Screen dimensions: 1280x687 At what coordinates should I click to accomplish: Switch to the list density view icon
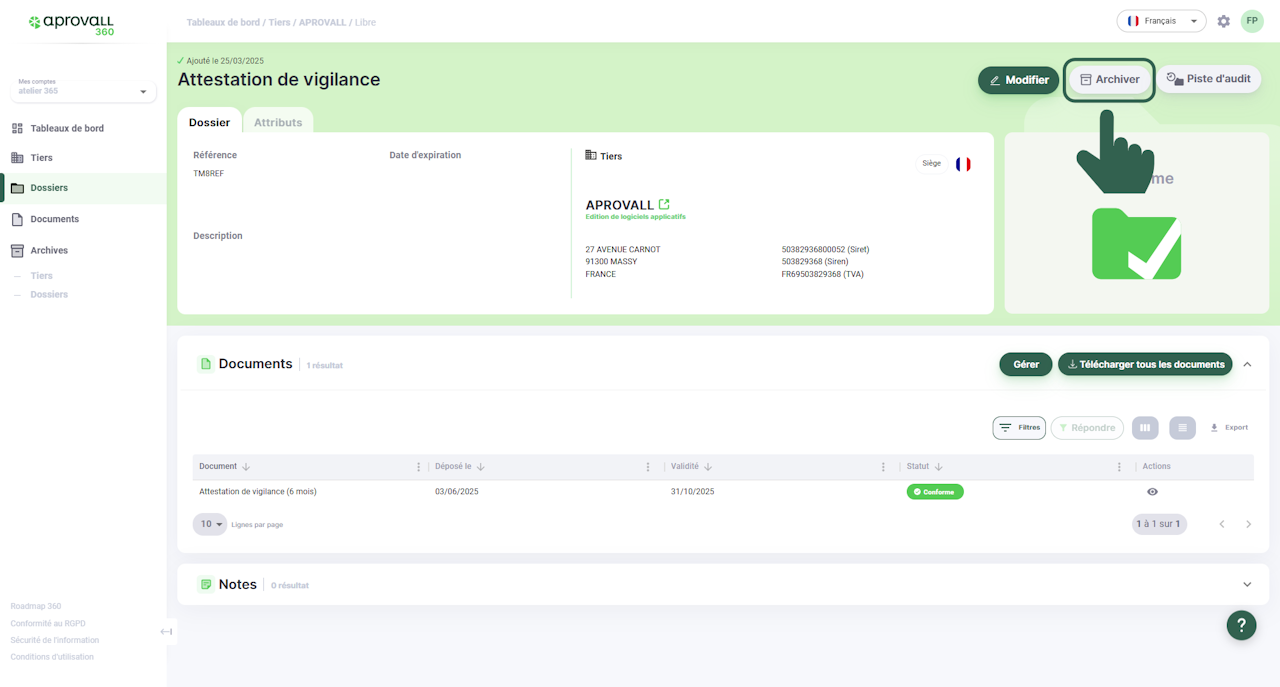click(1182, 428)
